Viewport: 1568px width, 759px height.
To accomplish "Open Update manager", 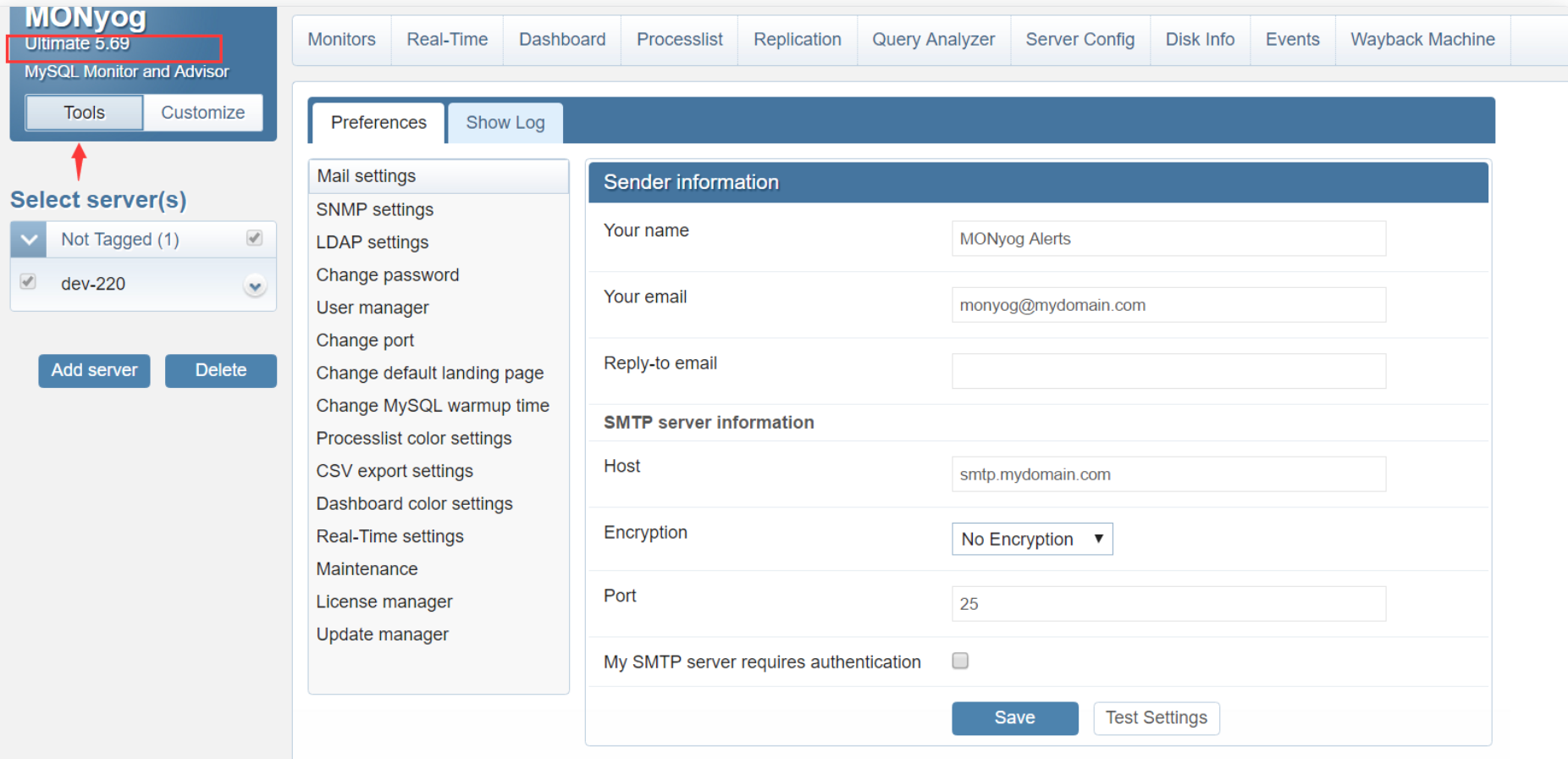I will click(383, 634).
